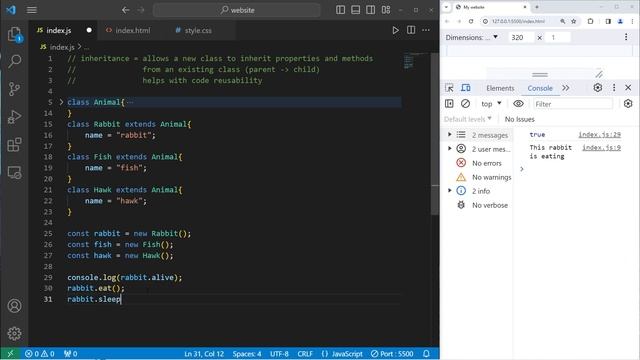The width and height of the screenshot is (640, 360).
Task: Open the Accounts menu
Action: [15, 306]
